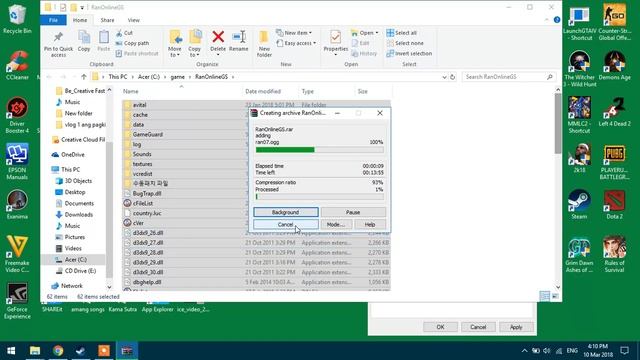640x360 pixels.
Task: Launch Steam desktop shortcut
Action: tap(579, 204)
